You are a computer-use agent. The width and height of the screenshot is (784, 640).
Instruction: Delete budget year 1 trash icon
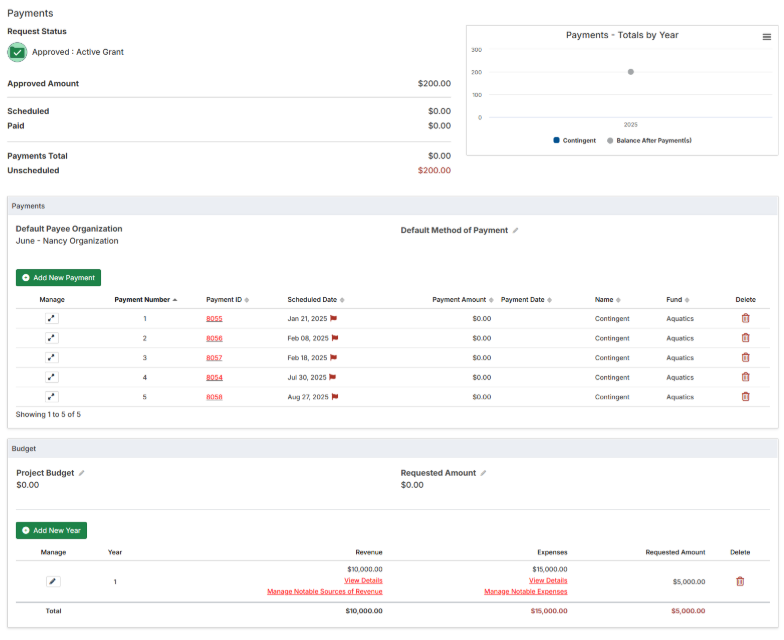tap(740, 581)
